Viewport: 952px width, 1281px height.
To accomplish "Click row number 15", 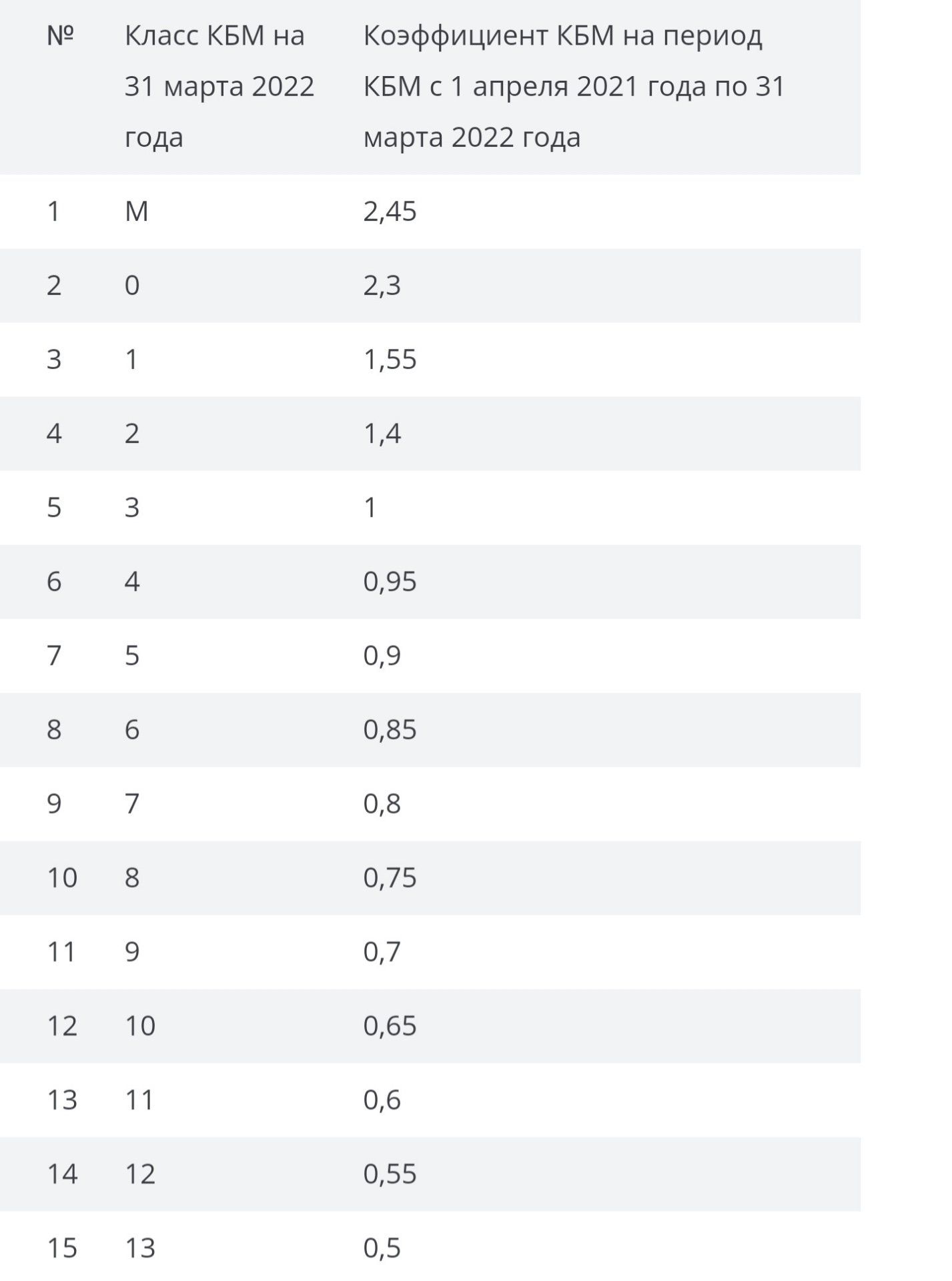I will pos(62,1248).
